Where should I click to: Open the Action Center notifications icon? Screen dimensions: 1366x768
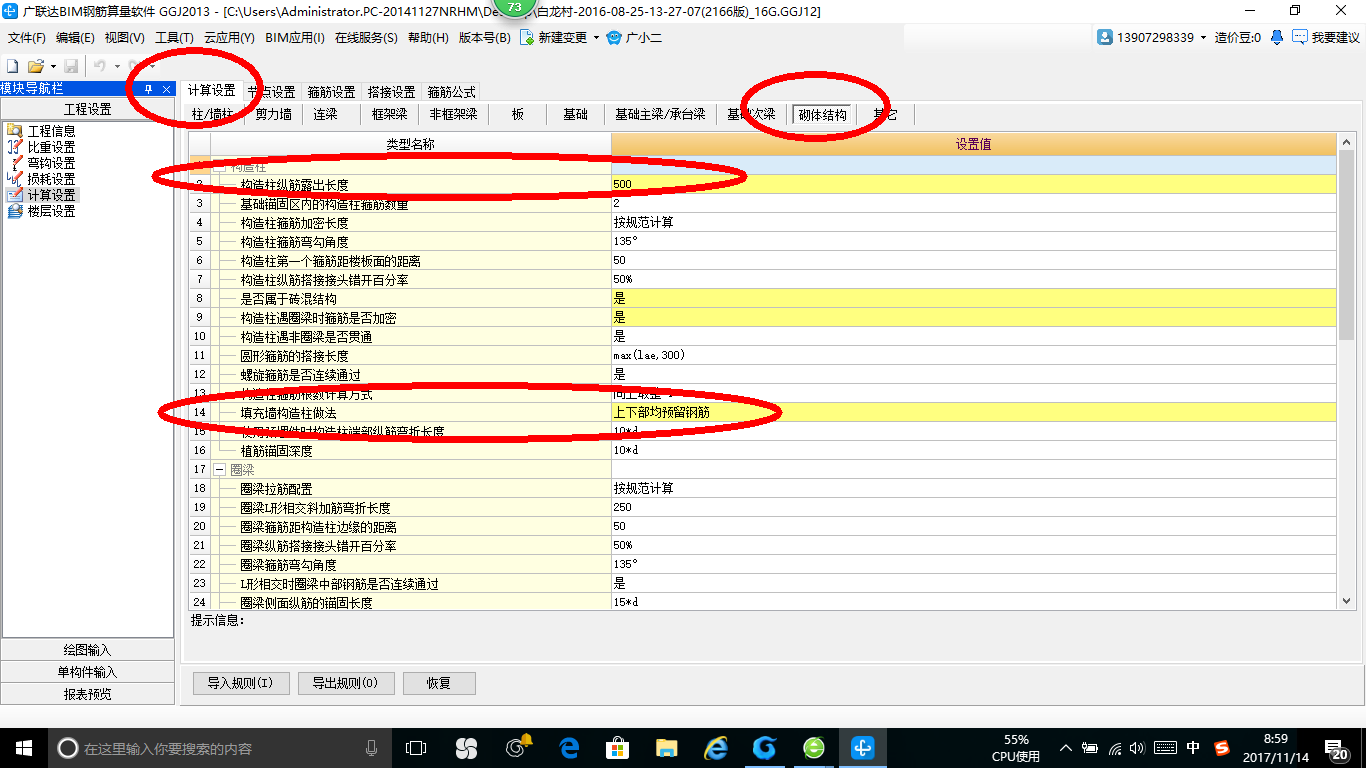pos(1335,748)
